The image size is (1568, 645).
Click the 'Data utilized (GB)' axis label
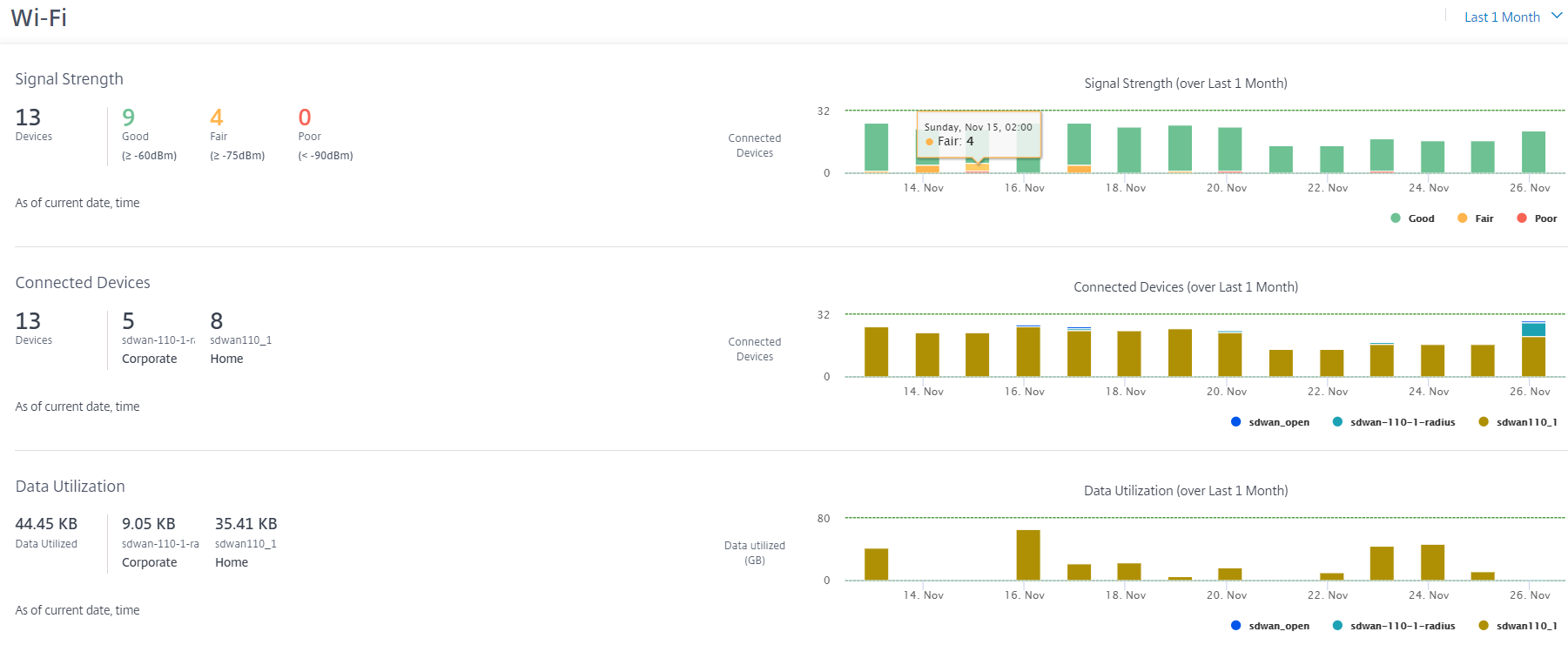(x=755, y=553)
